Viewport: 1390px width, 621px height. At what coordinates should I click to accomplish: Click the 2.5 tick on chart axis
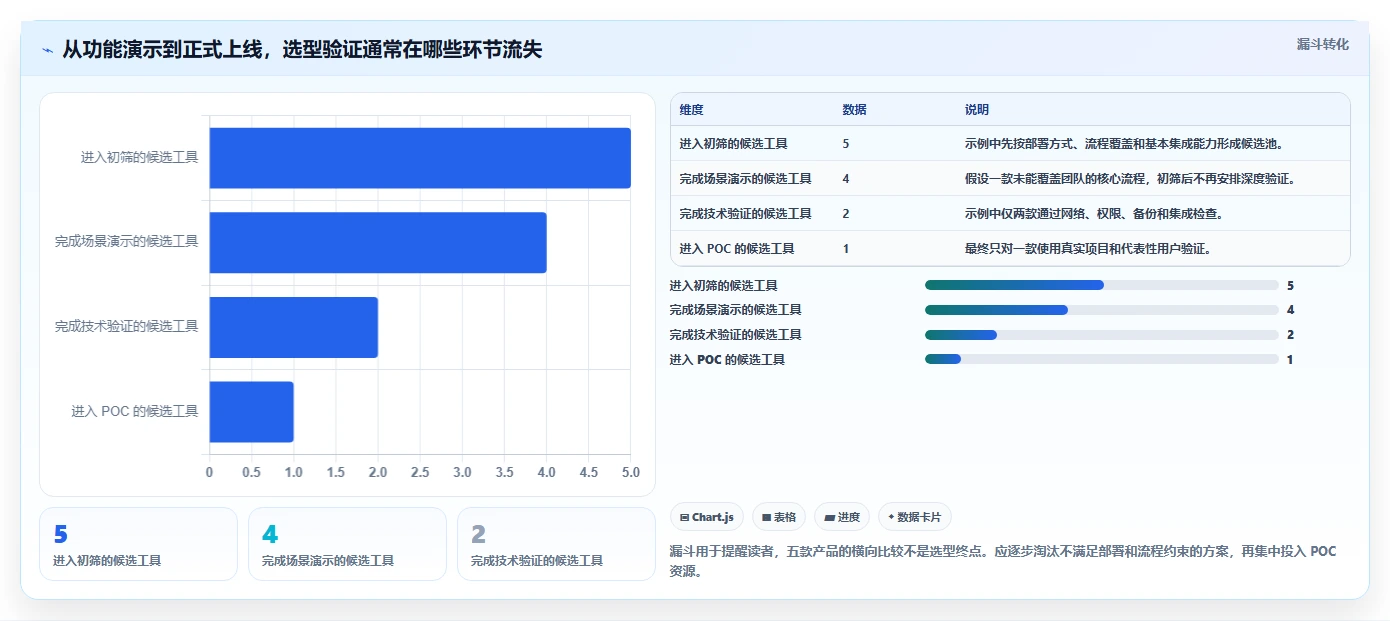(x=420, y=472)
